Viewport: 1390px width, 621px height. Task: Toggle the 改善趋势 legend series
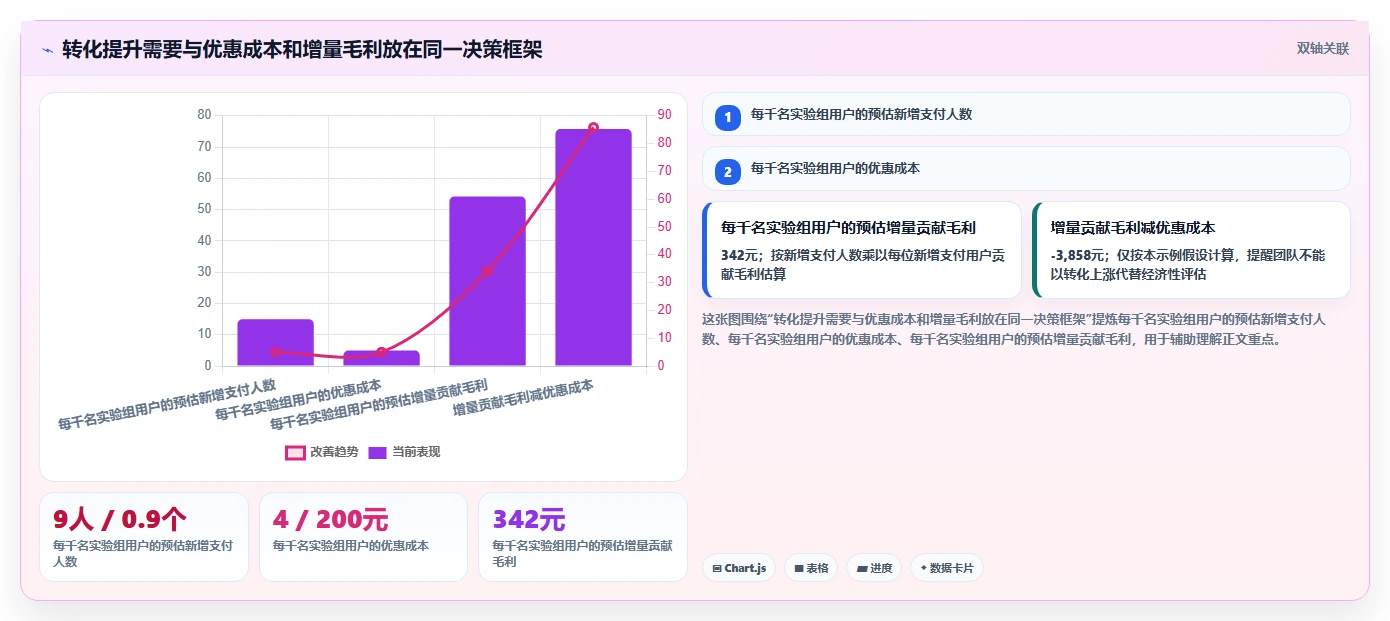pos(322,452)
